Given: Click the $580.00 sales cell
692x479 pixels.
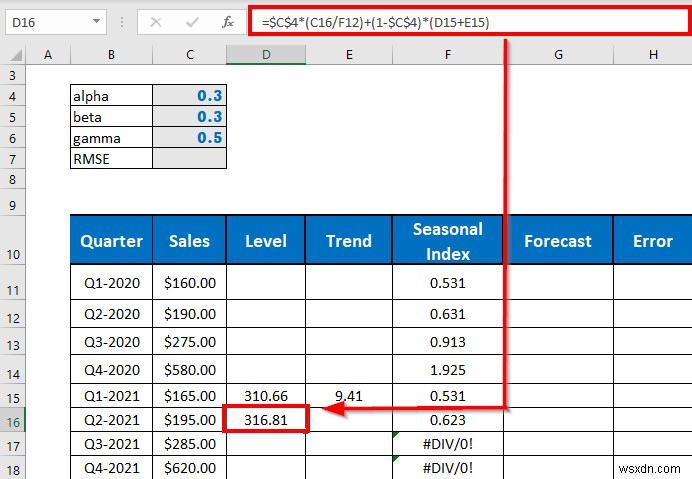Looking at the screenshot, I should pyautogui.click(x=189, y=370).
